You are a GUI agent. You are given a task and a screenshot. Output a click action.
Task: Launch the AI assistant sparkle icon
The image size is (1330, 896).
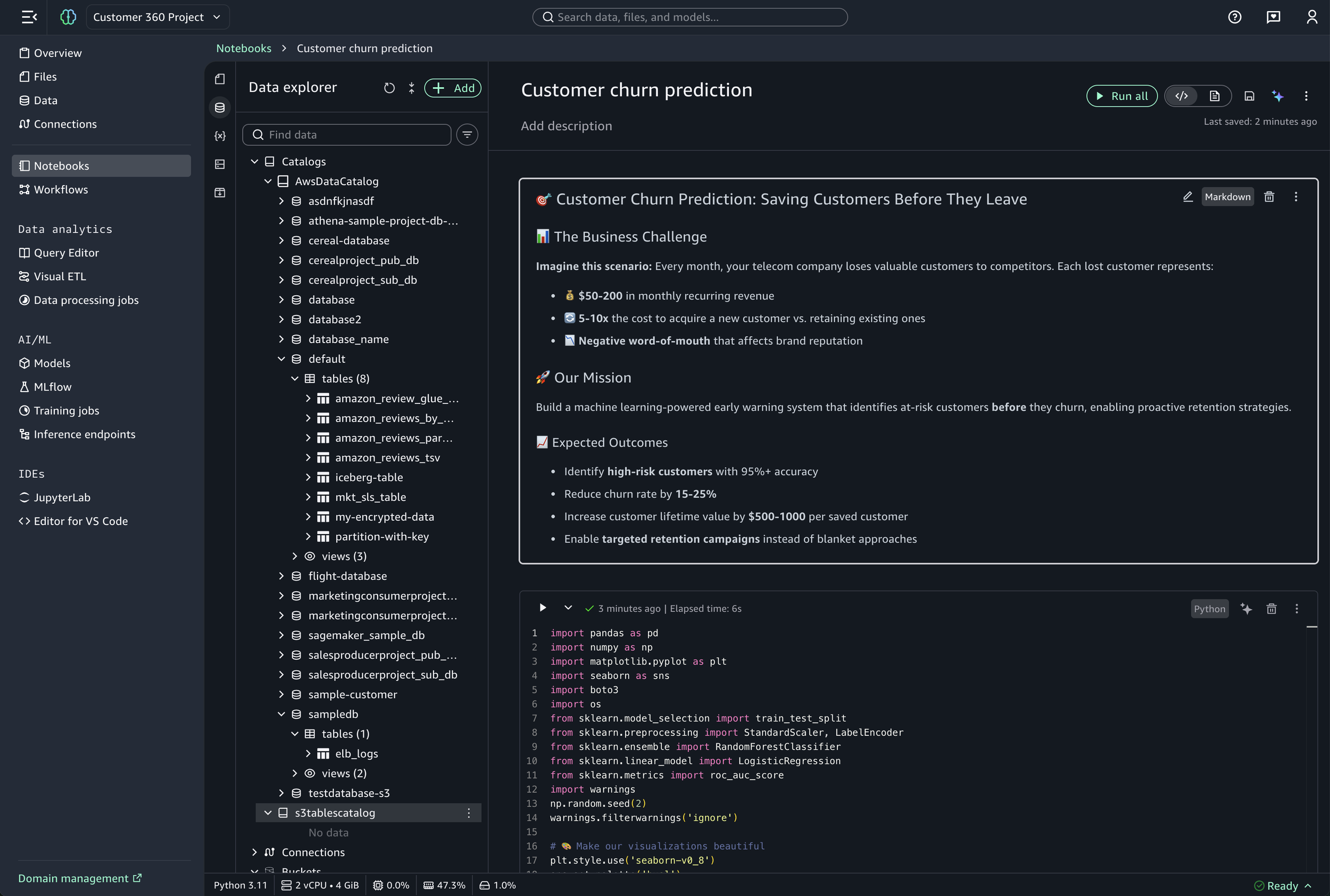1278,96
